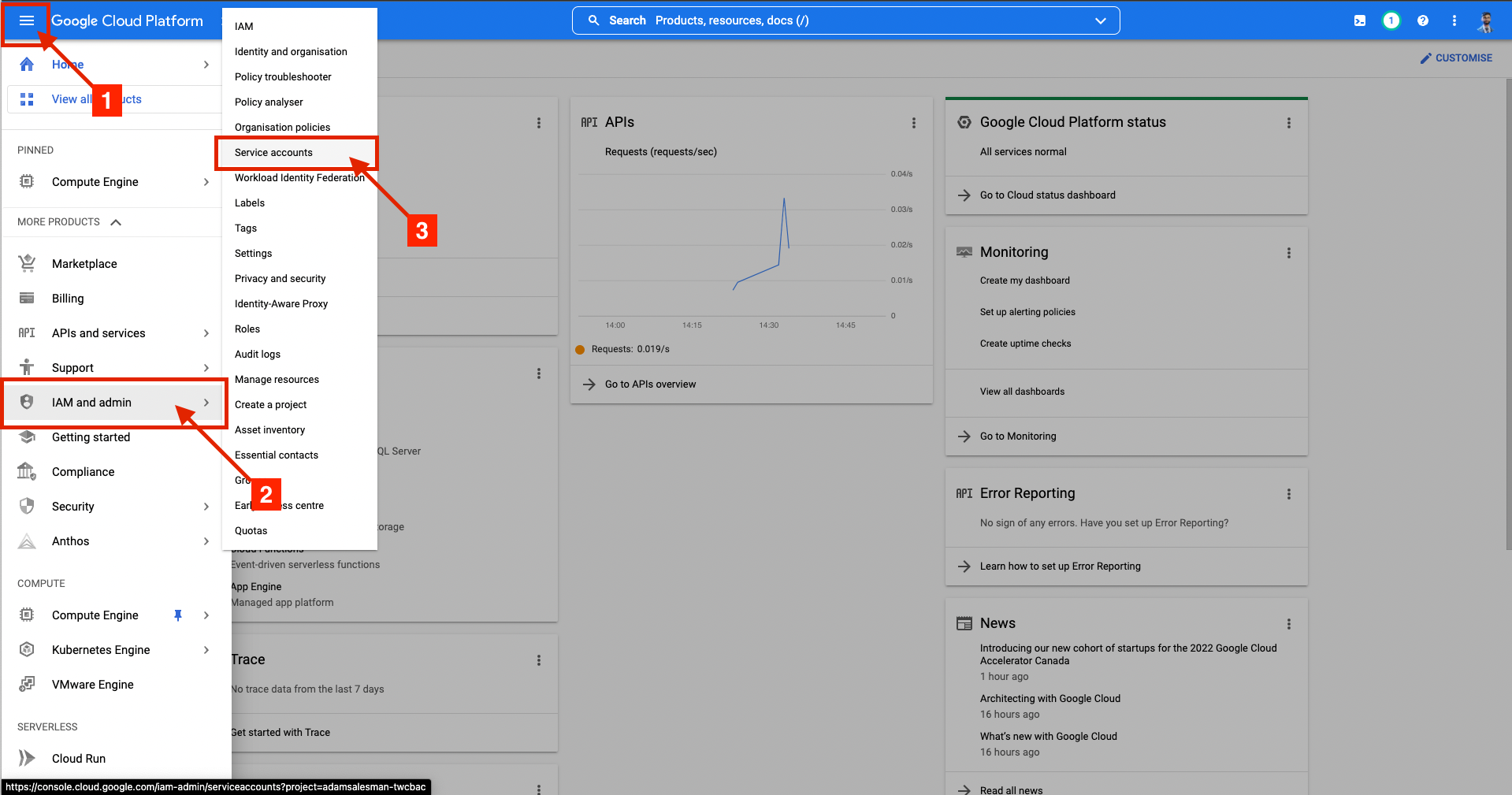Open the APIs card options menu
This screenshot has height=795, width=1512.
(x=914, y=123)
